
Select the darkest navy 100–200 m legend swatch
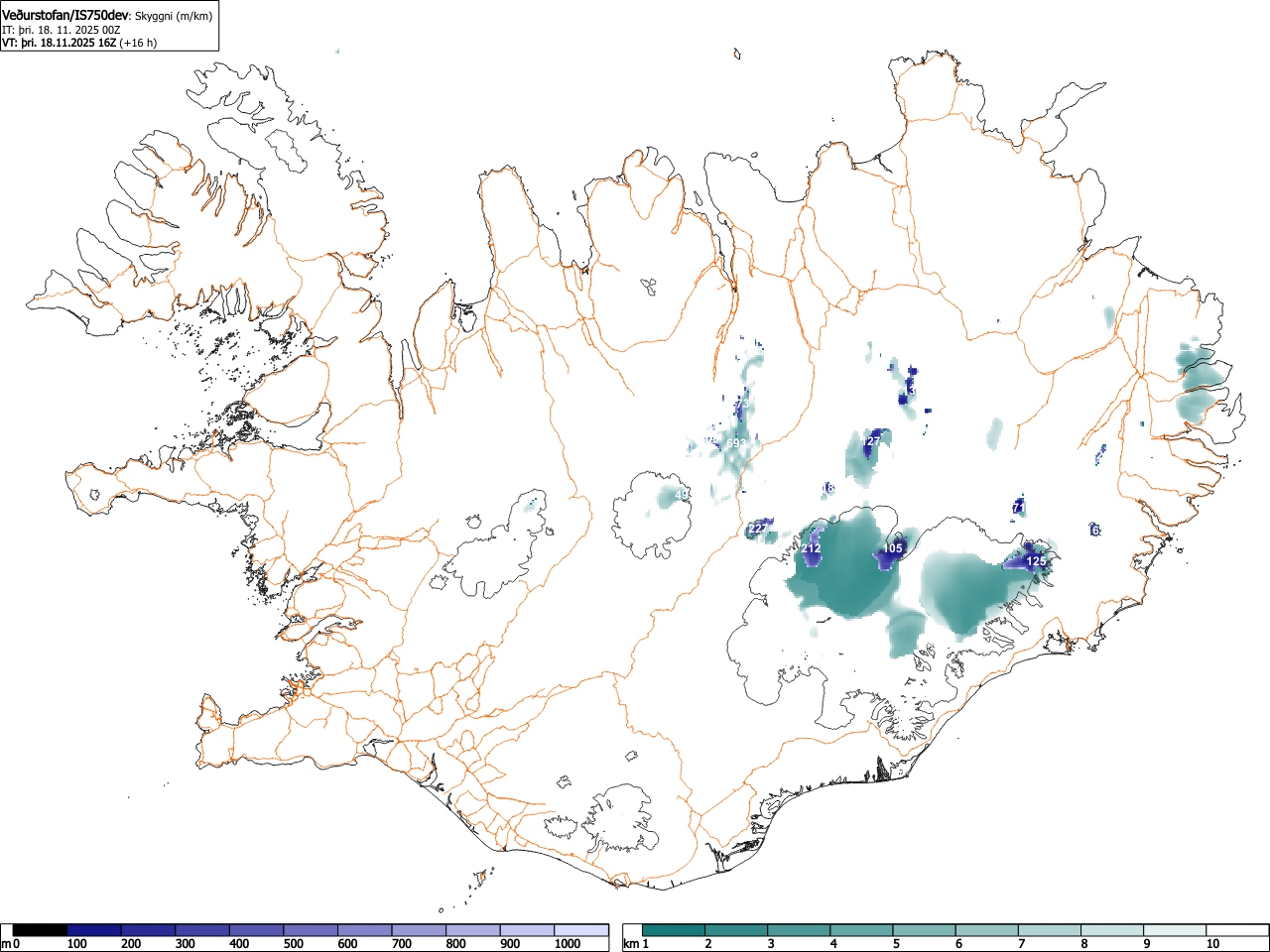tap(93, 930)
